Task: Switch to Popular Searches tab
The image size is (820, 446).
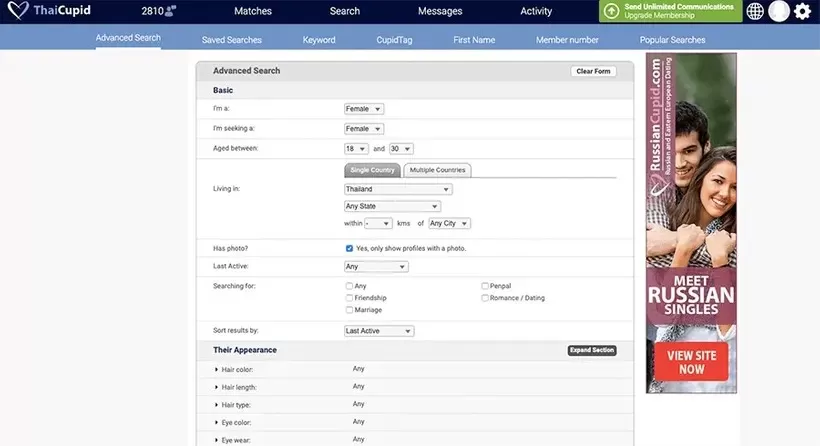Action: 673,40
